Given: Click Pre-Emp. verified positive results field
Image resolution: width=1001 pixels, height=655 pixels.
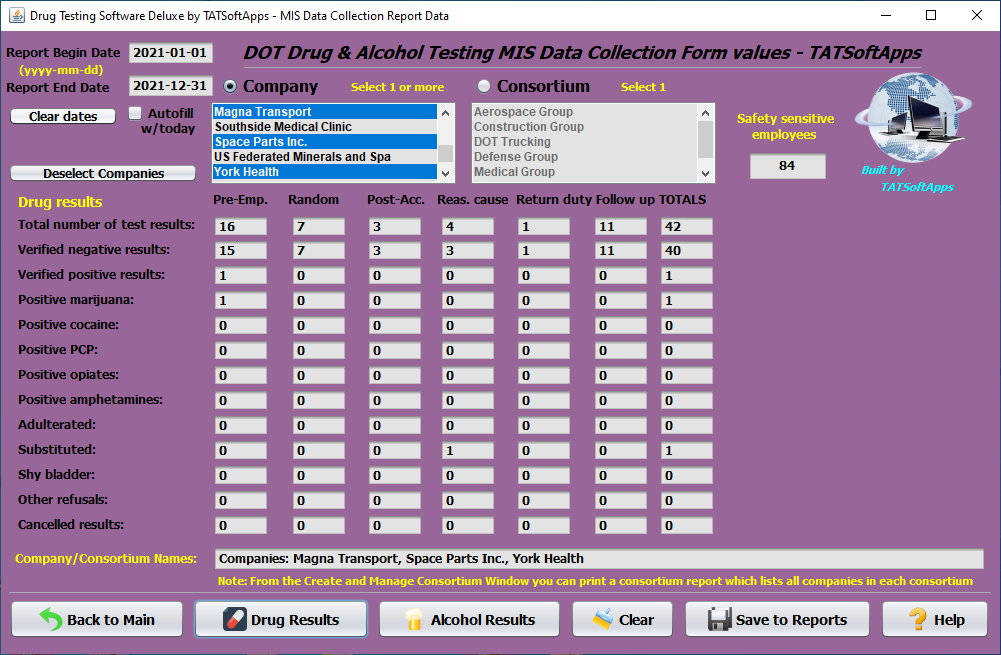Looking at the screenshot, I should click(x=241, y=275).
